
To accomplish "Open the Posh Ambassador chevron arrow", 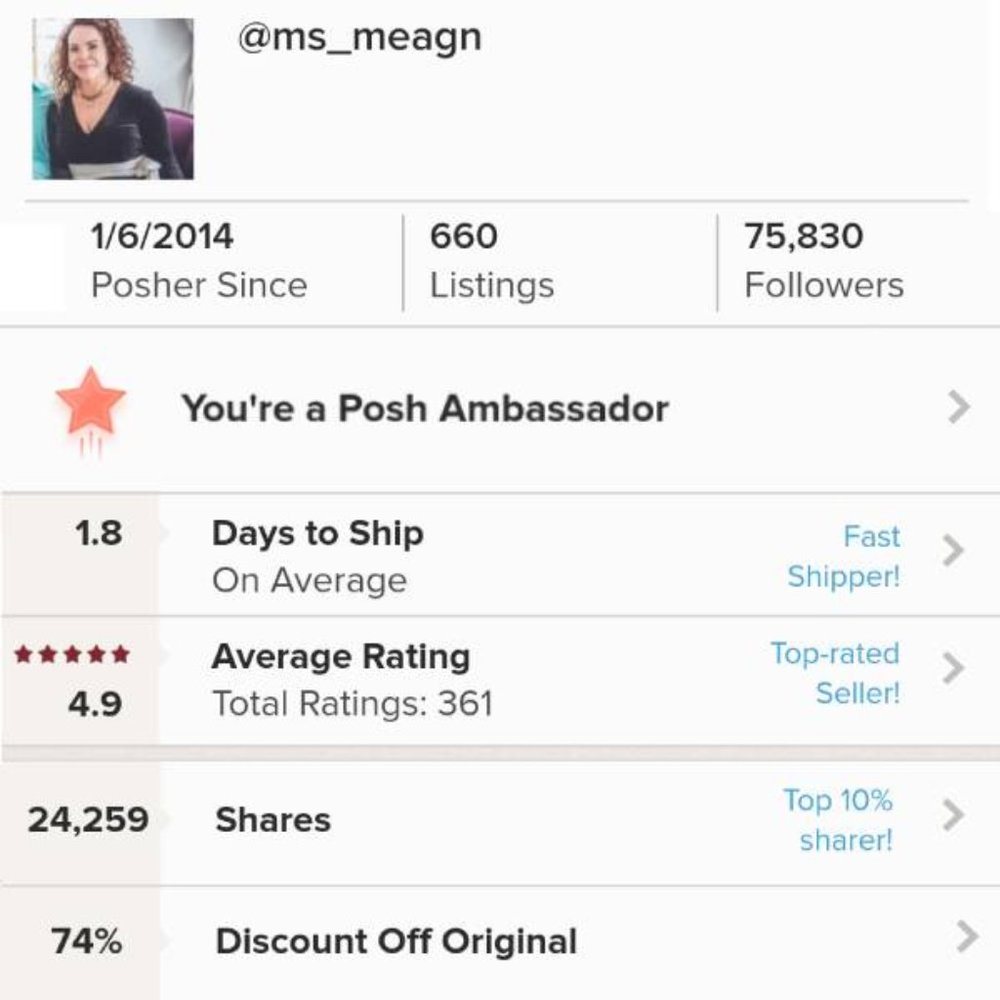I will [x=959, y=407].
